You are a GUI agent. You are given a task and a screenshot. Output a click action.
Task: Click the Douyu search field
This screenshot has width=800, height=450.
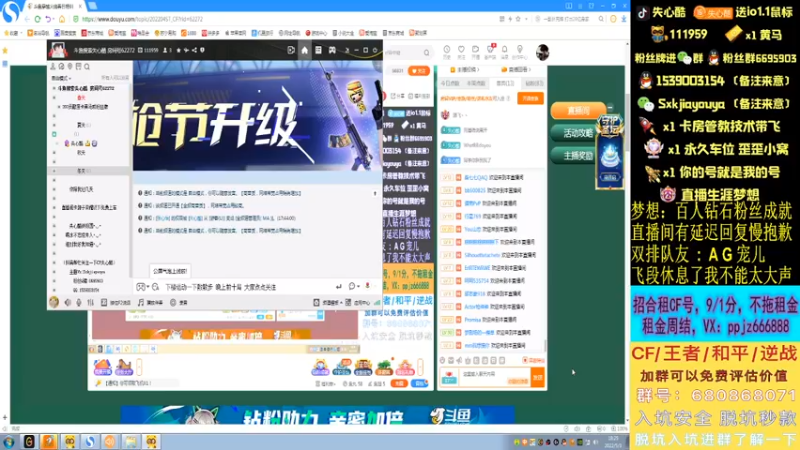(407, 53)
